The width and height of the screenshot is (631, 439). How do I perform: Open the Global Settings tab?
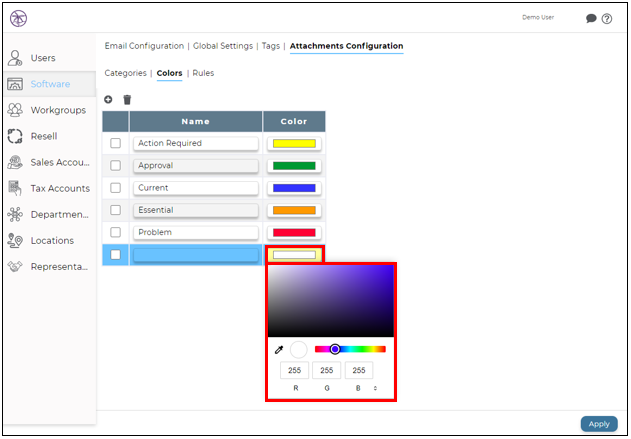(223, 46)
